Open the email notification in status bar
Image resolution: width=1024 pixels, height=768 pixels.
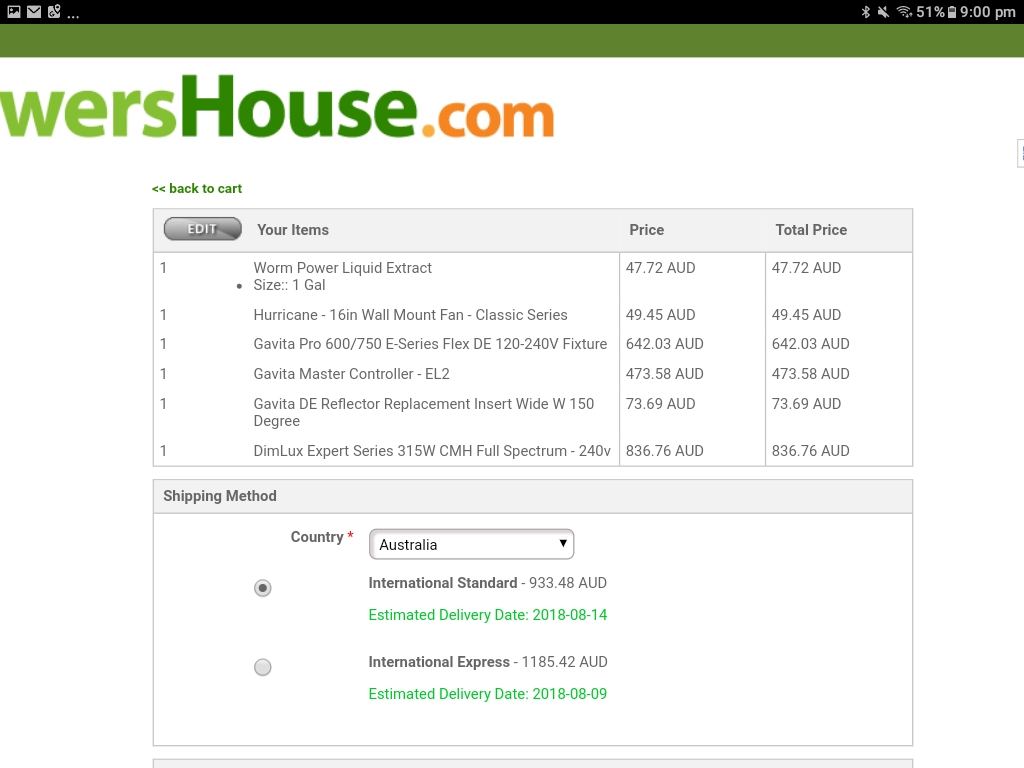pos(34,12)
